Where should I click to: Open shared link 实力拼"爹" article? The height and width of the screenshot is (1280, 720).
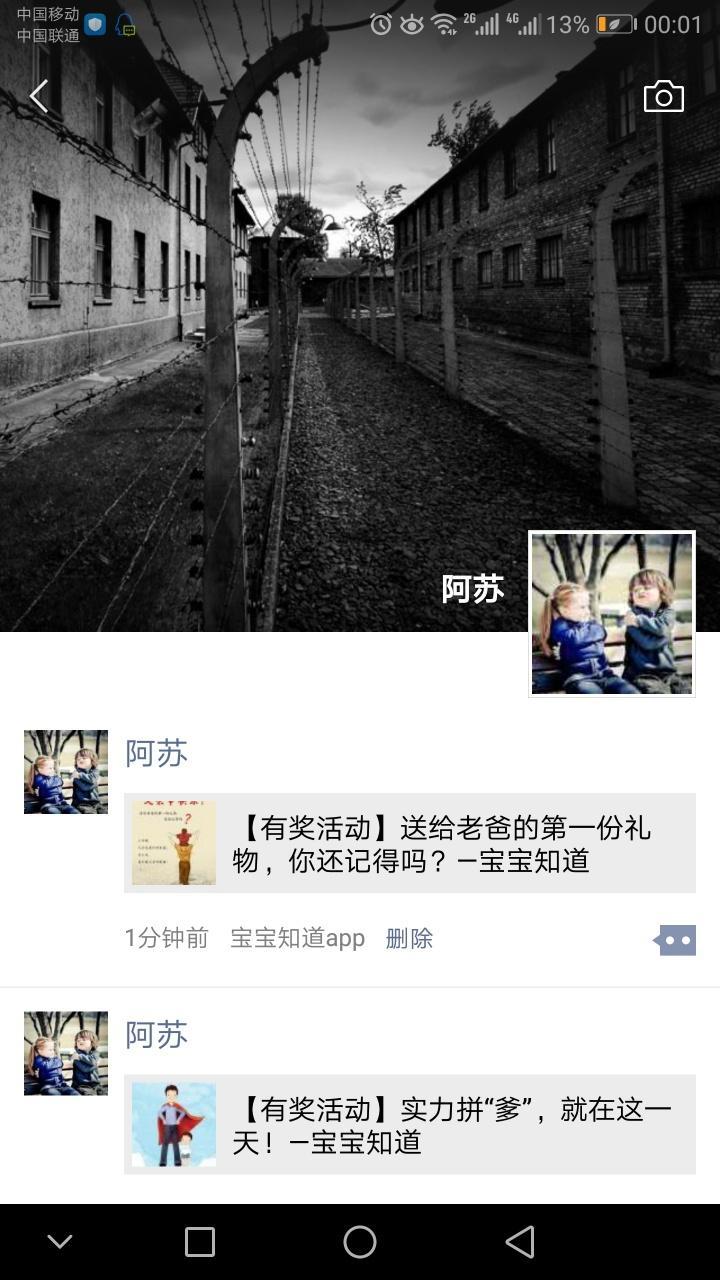coord(410,1124)
